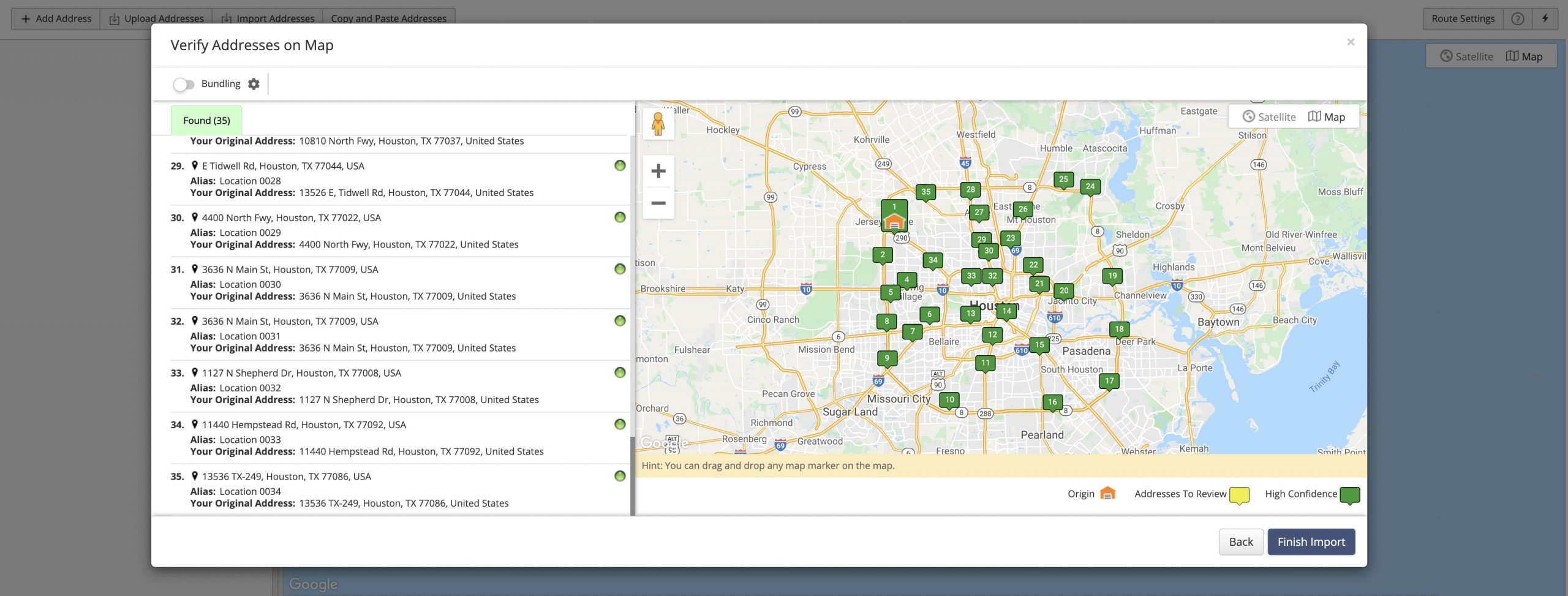Select map marker 22
Screen dimensions: 1568x596
pyautogui.click(x=1033, y=265)
